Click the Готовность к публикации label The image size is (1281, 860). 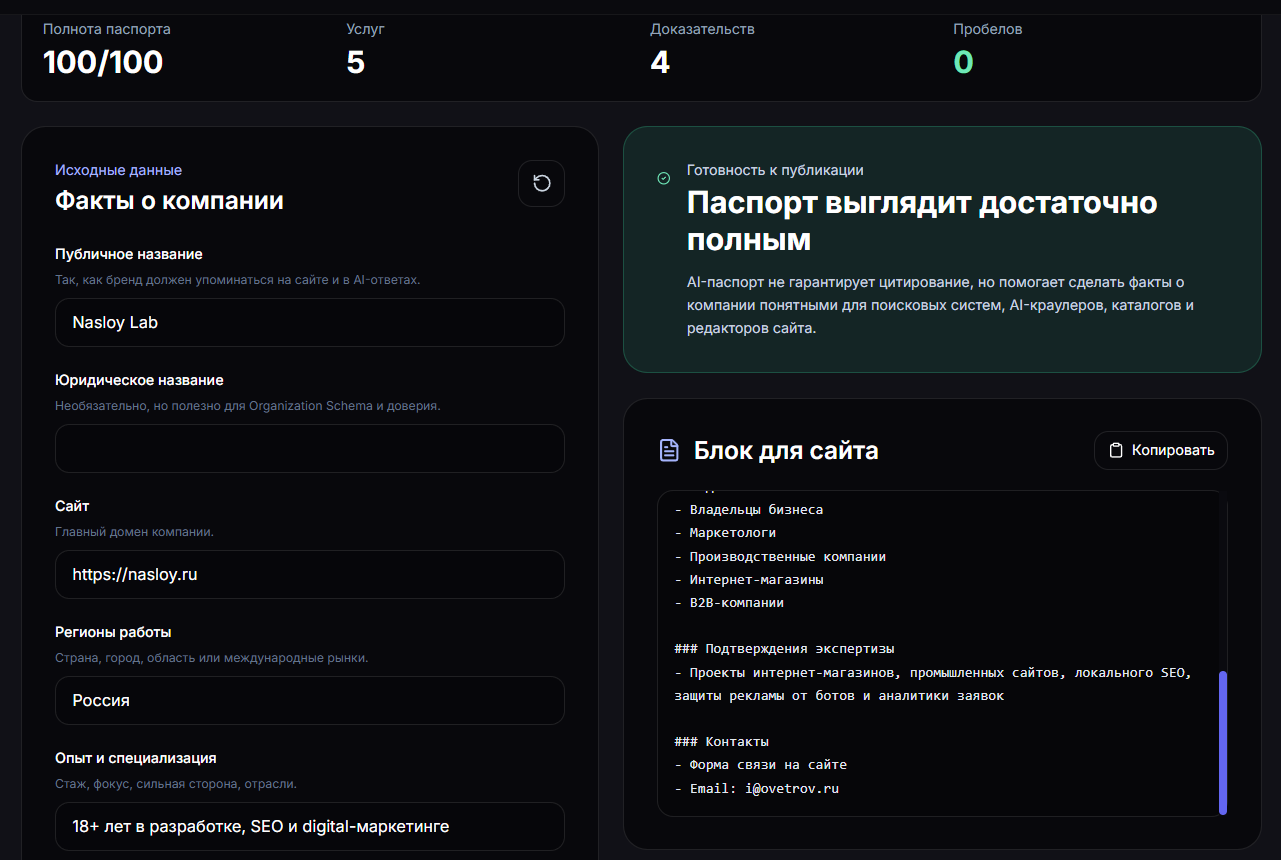point(775,170)
